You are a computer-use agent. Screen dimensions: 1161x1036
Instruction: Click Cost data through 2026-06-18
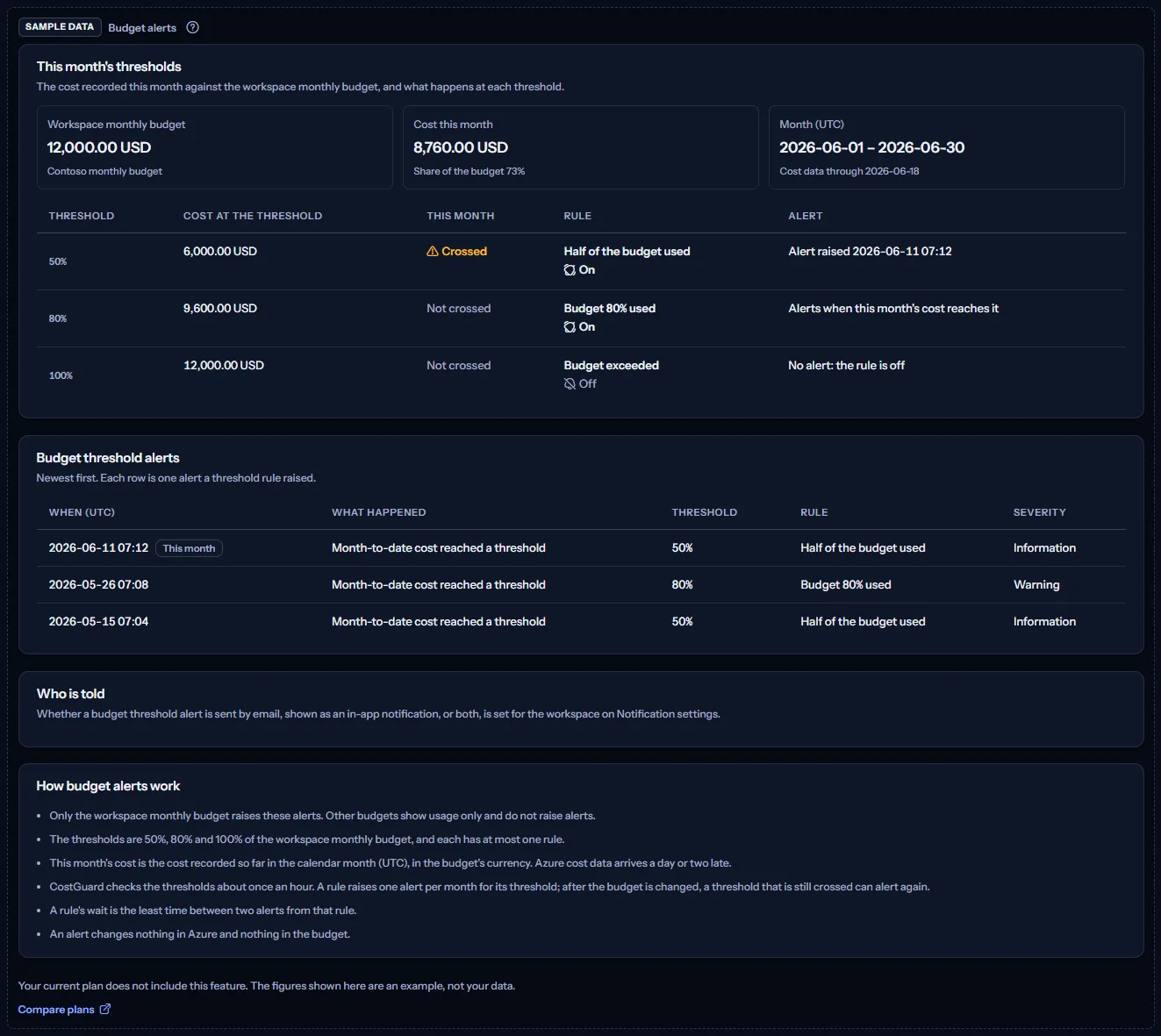(x=849, y=171)
